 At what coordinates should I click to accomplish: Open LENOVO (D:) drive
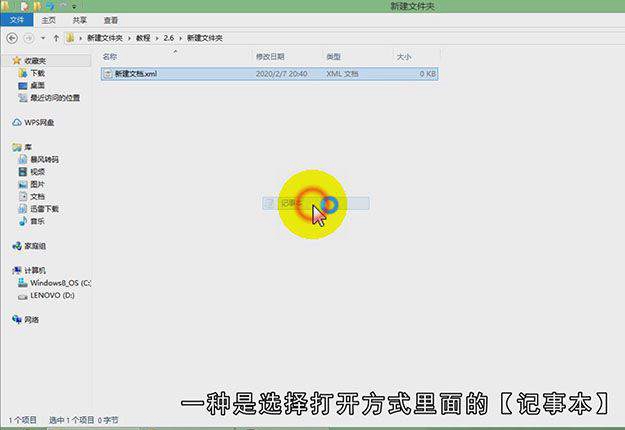[52, 295]
